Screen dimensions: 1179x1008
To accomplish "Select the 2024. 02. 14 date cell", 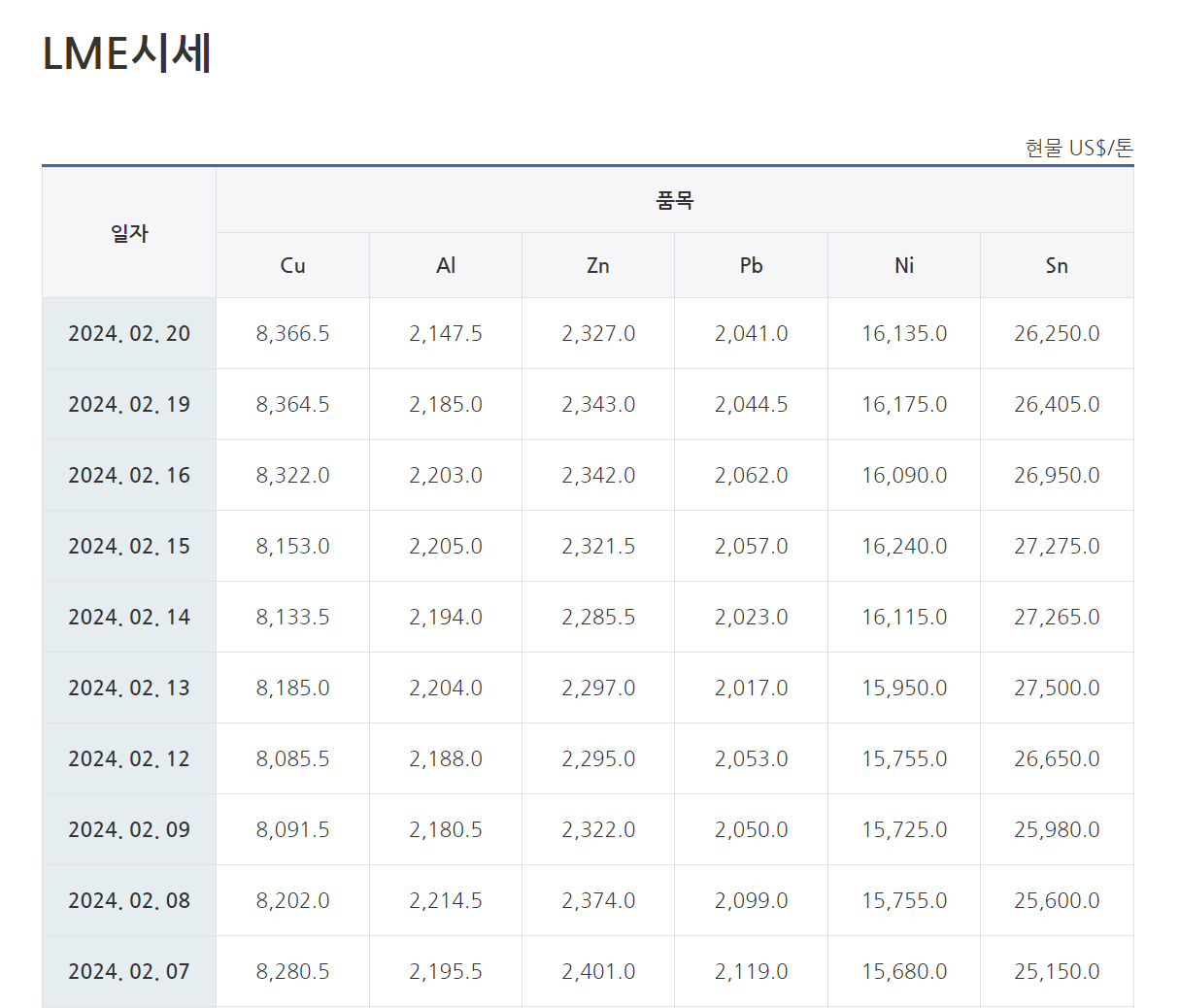I will click(x=129, y=617).
